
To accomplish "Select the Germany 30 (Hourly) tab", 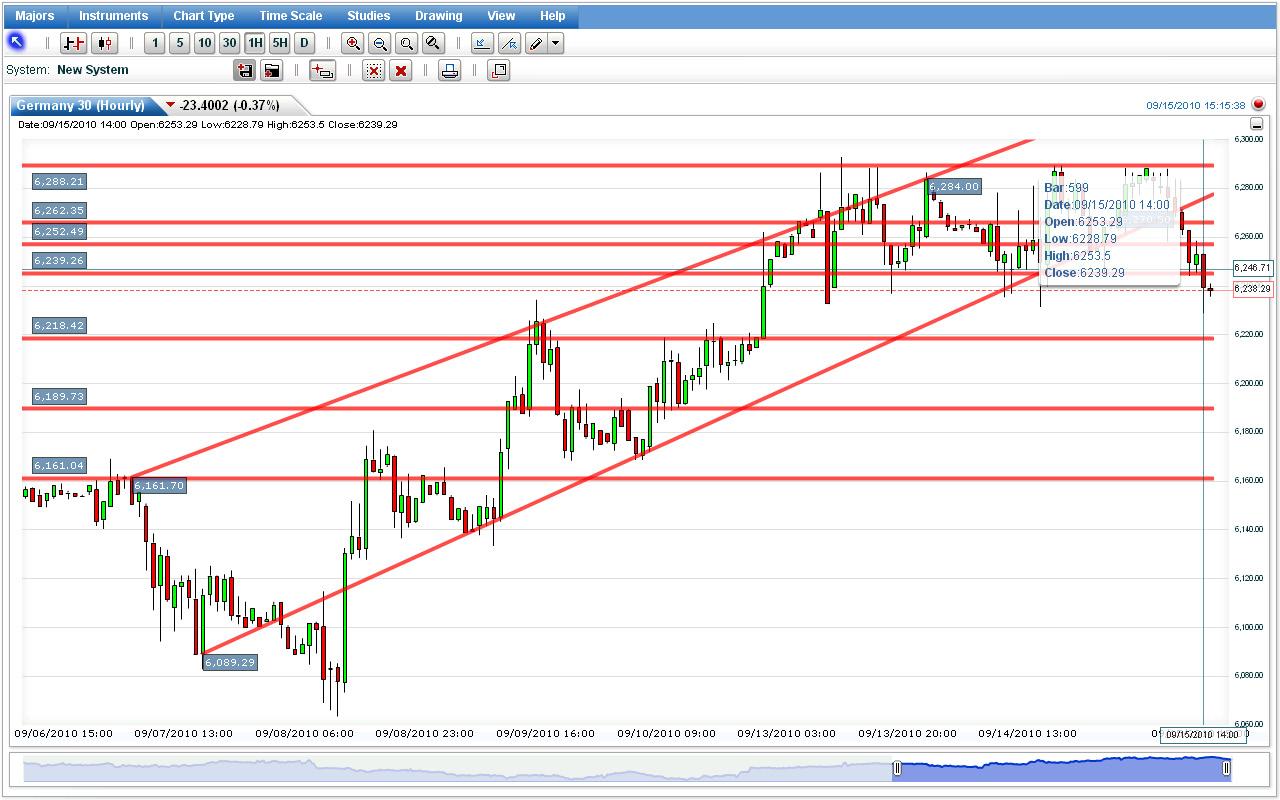I will tap(80, 105).
